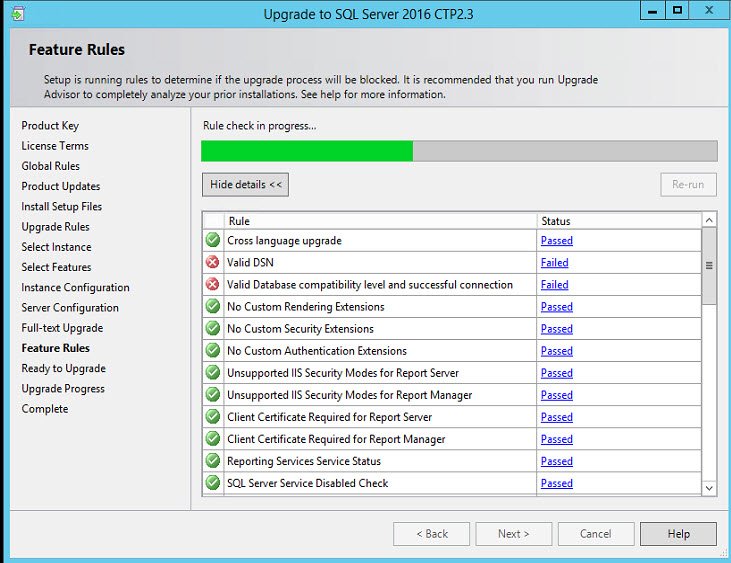Click green check icon for No Custom Rendering Extensions
The height and width of the screenshot is (563, 731).
coord(213,306)
